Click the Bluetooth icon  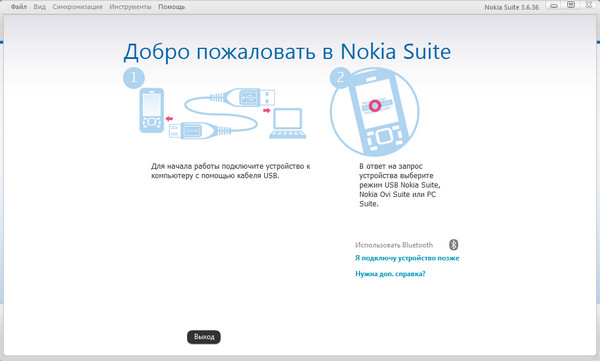(x=453, y=245)
